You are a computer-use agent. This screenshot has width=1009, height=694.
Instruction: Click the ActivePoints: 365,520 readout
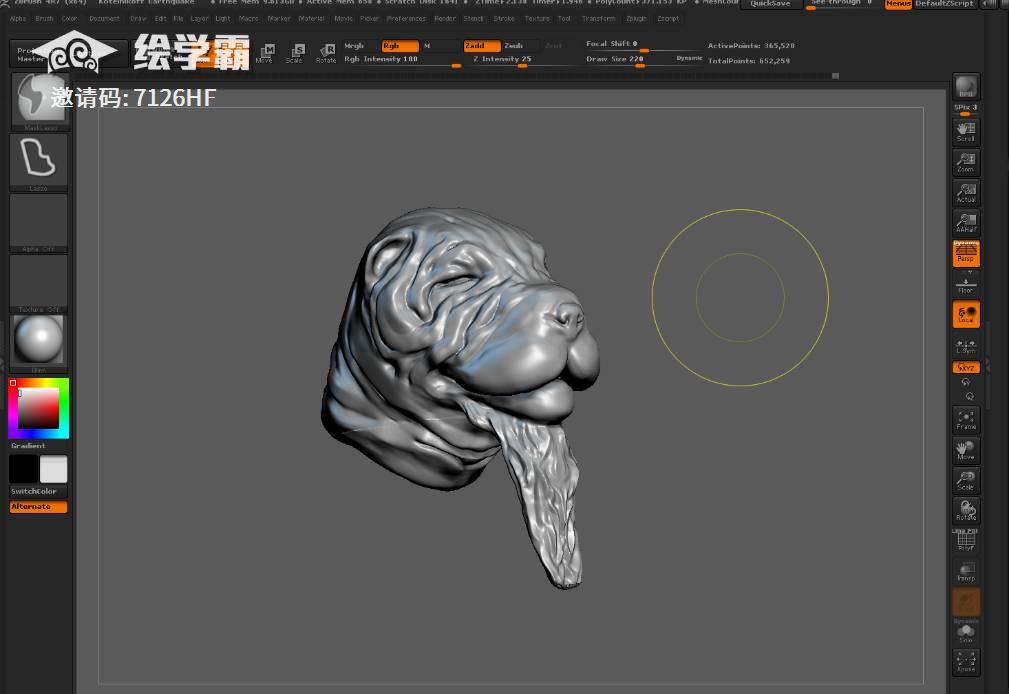pyautogui.click(x=751, y=46)
